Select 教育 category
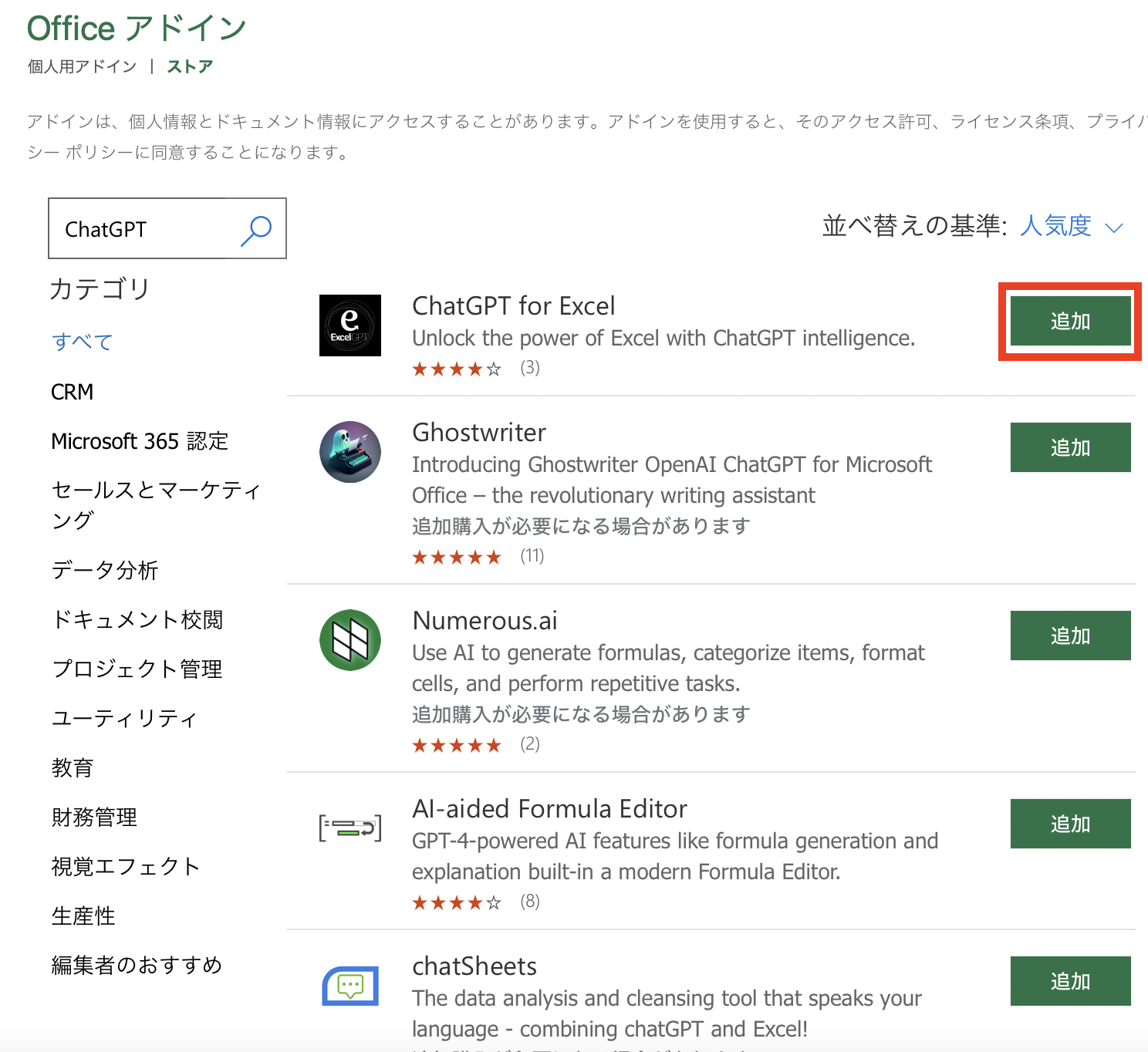Screen dimensions: 1148x1052 pos(72,767)
